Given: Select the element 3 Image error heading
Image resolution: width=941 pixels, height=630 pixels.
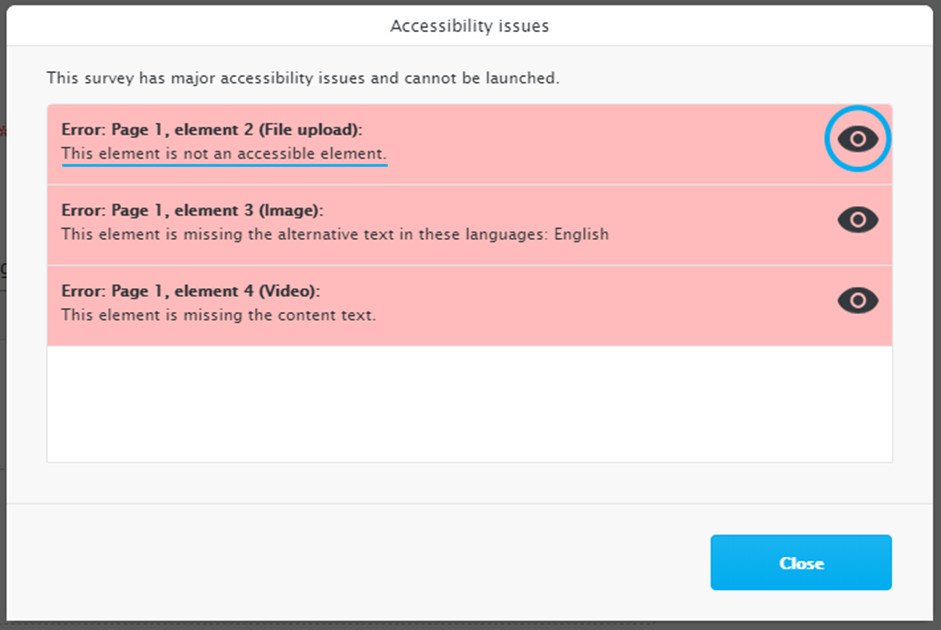Looking at the screenshot, I should click(x=192, y=211).
